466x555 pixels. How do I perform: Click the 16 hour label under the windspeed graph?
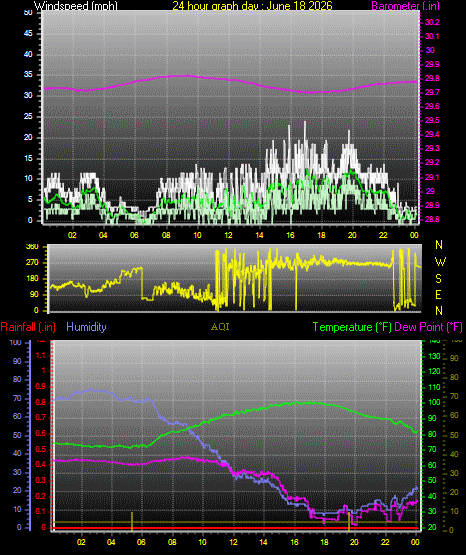click(290, 235)
